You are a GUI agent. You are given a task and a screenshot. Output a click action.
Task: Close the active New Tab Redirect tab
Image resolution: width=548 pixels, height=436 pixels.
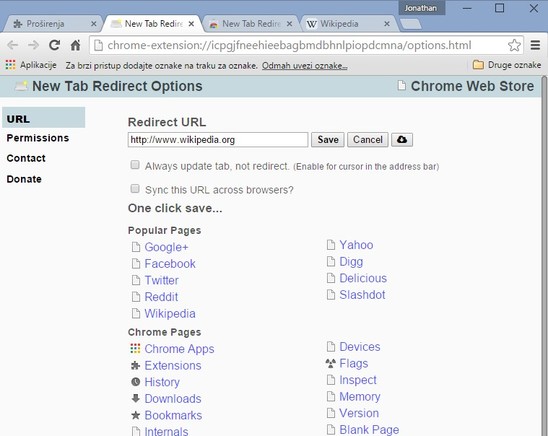point(191,24)
